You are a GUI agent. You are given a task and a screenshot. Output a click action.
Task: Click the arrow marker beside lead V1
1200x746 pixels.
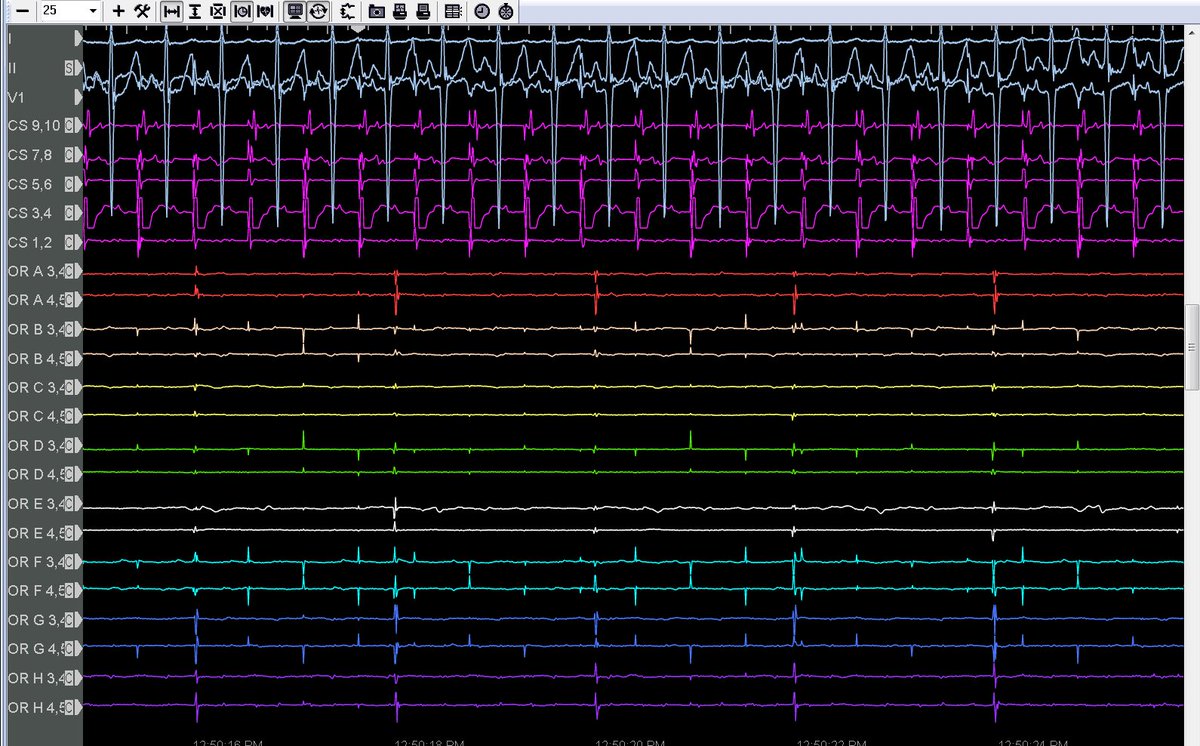click(79, 97)
